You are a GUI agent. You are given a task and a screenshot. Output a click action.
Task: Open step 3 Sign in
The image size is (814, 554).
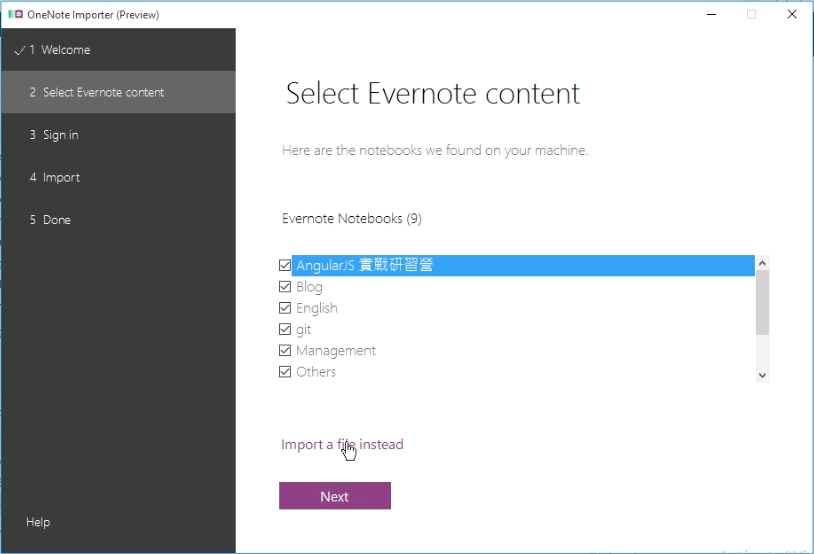118,135
